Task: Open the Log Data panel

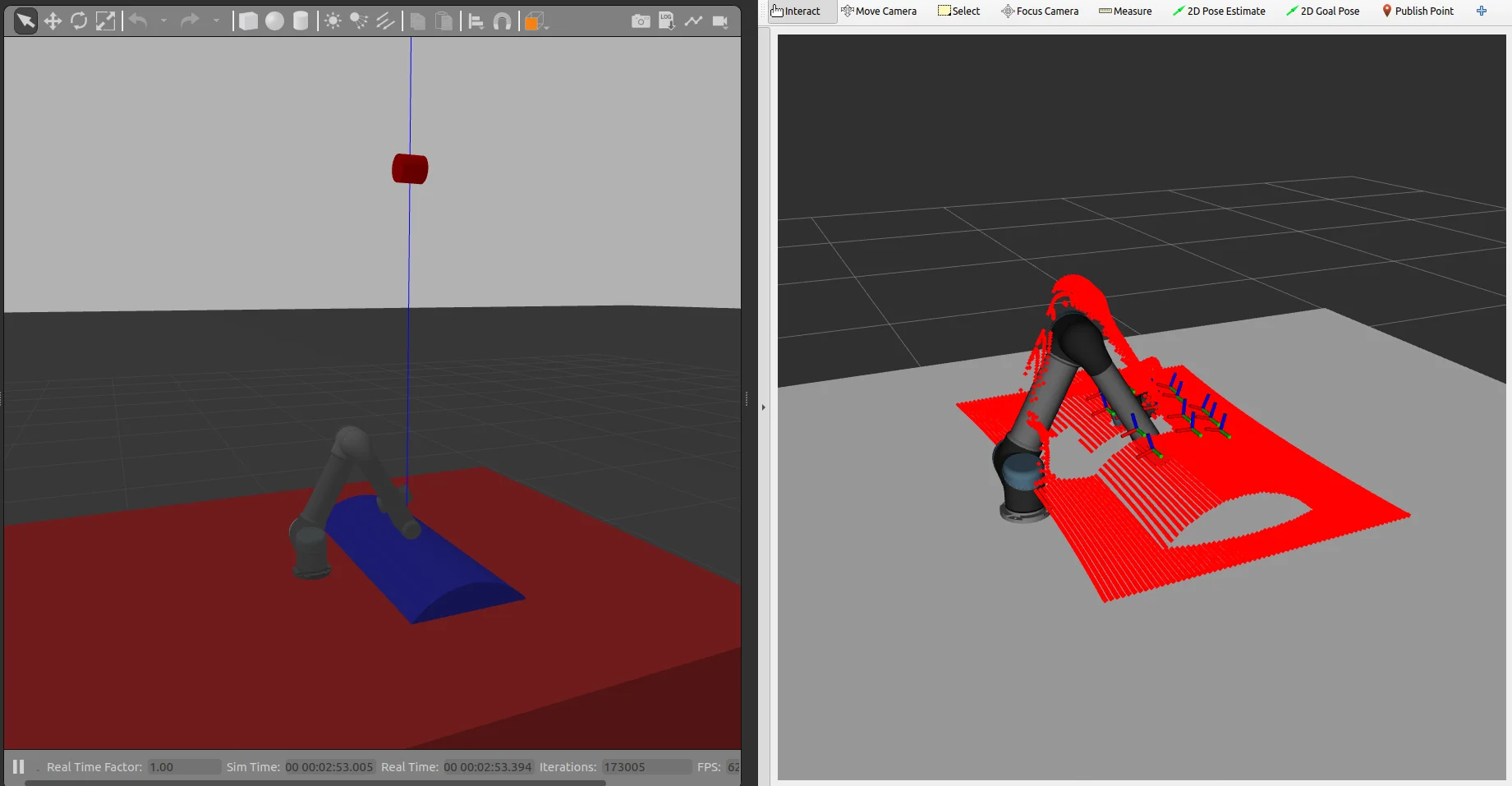Action: tap(666, 21)
